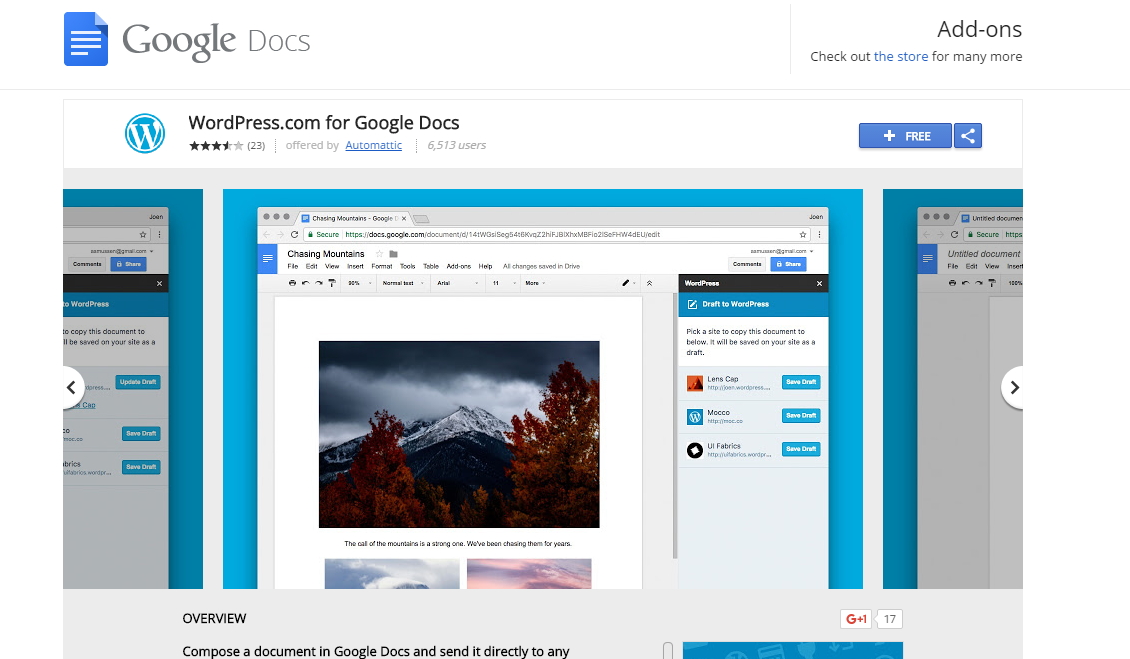
Task: Click the overview description scrollbar handle
Action: [668, 650]
